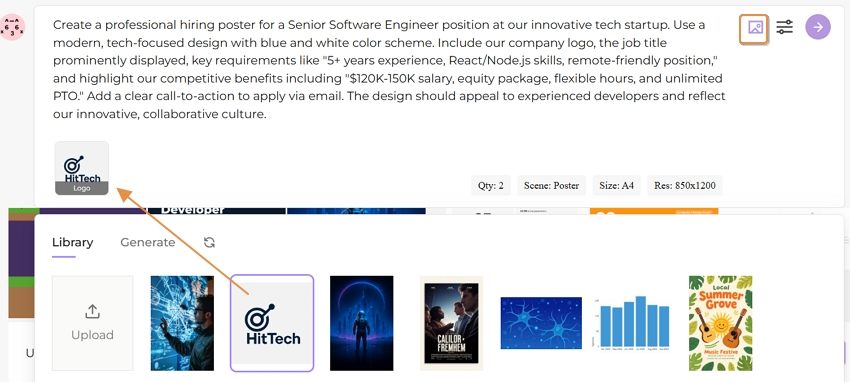The height and width of the screenshot is (382, 850).
Task: Change the Scene: Poster setting
Action: click(x=551, y=185)
